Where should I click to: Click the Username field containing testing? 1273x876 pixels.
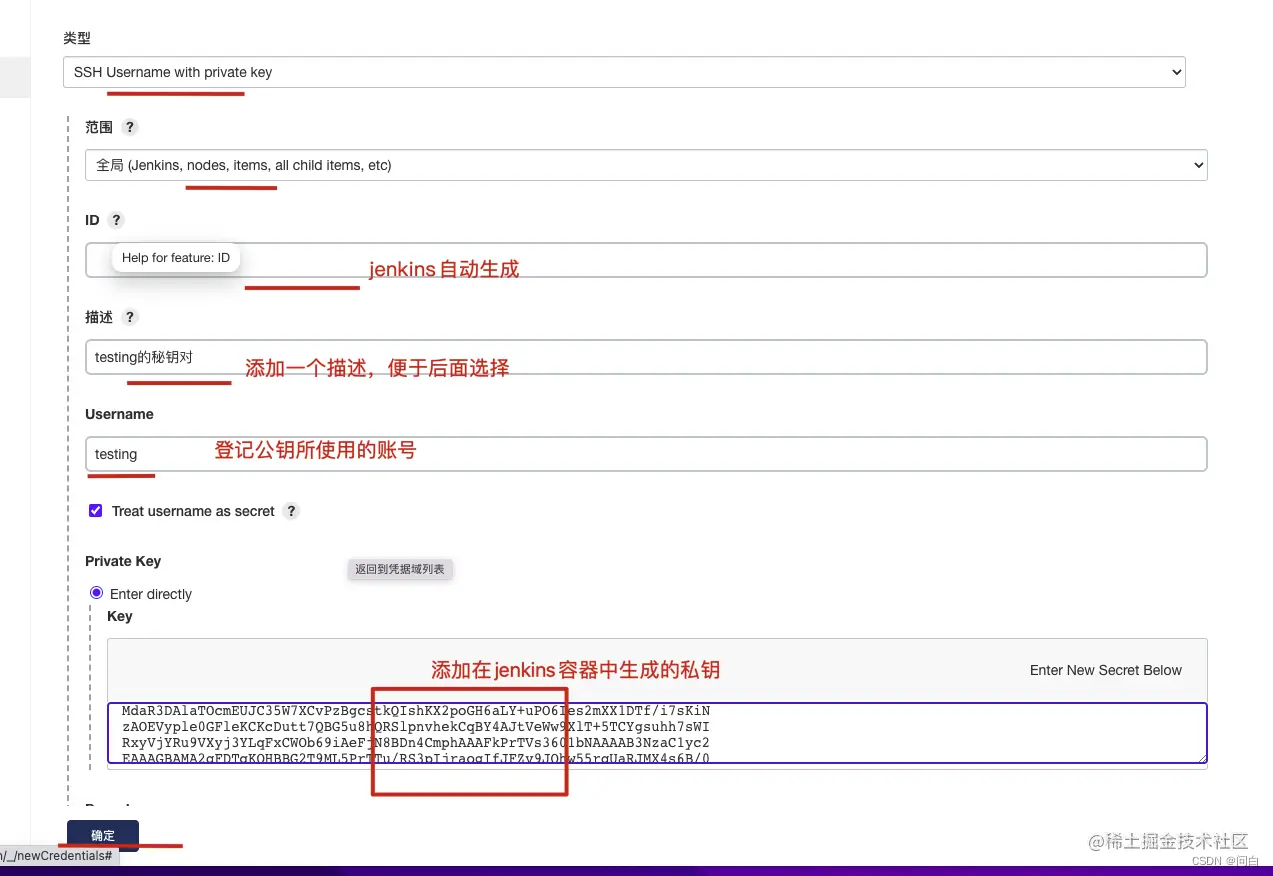pyautogui.click(x=646, y=454)
